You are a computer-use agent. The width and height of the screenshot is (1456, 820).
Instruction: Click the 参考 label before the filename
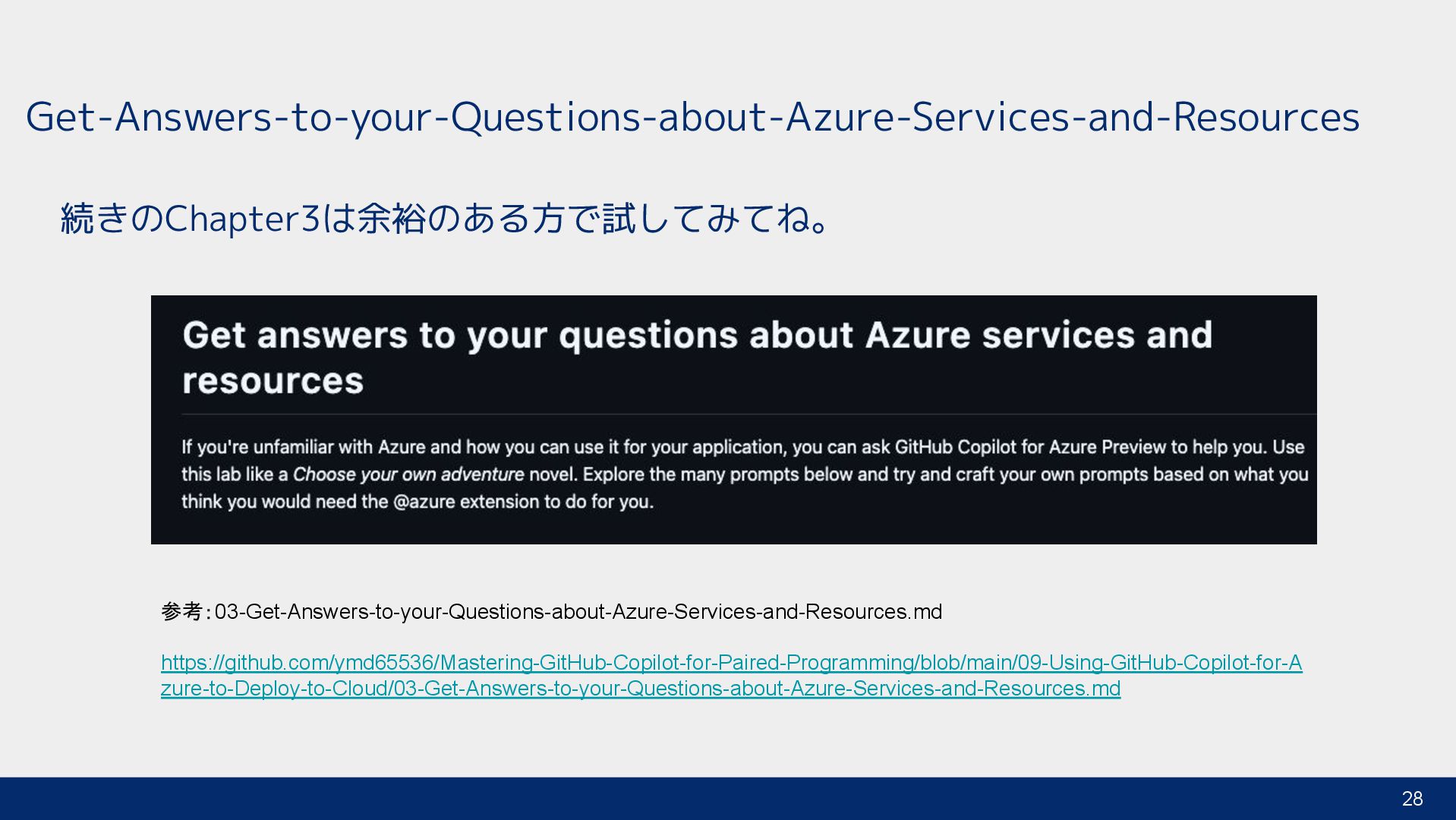click(x=181, y=612)
